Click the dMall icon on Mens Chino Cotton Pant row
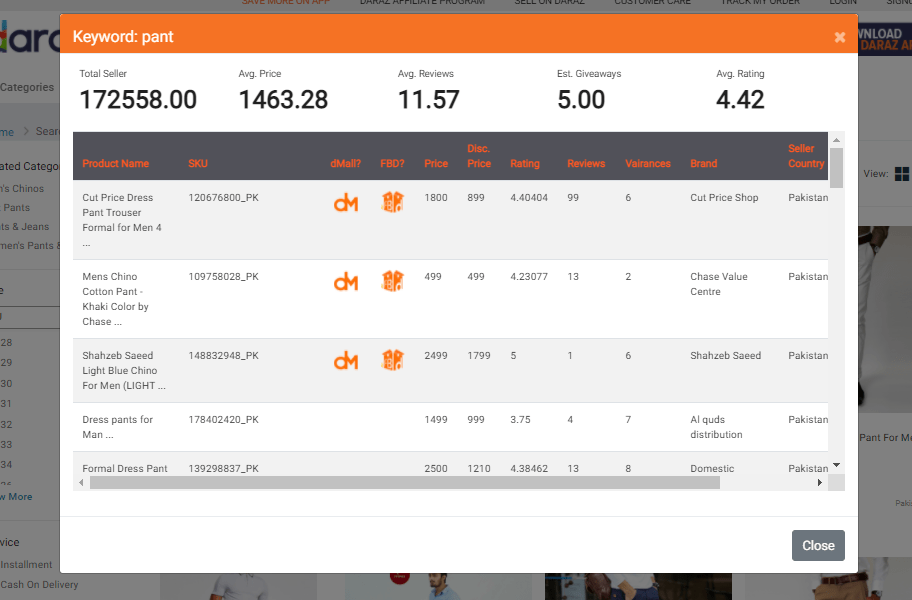The height and width of the screenshot is (600, 912). click(346, 281)
